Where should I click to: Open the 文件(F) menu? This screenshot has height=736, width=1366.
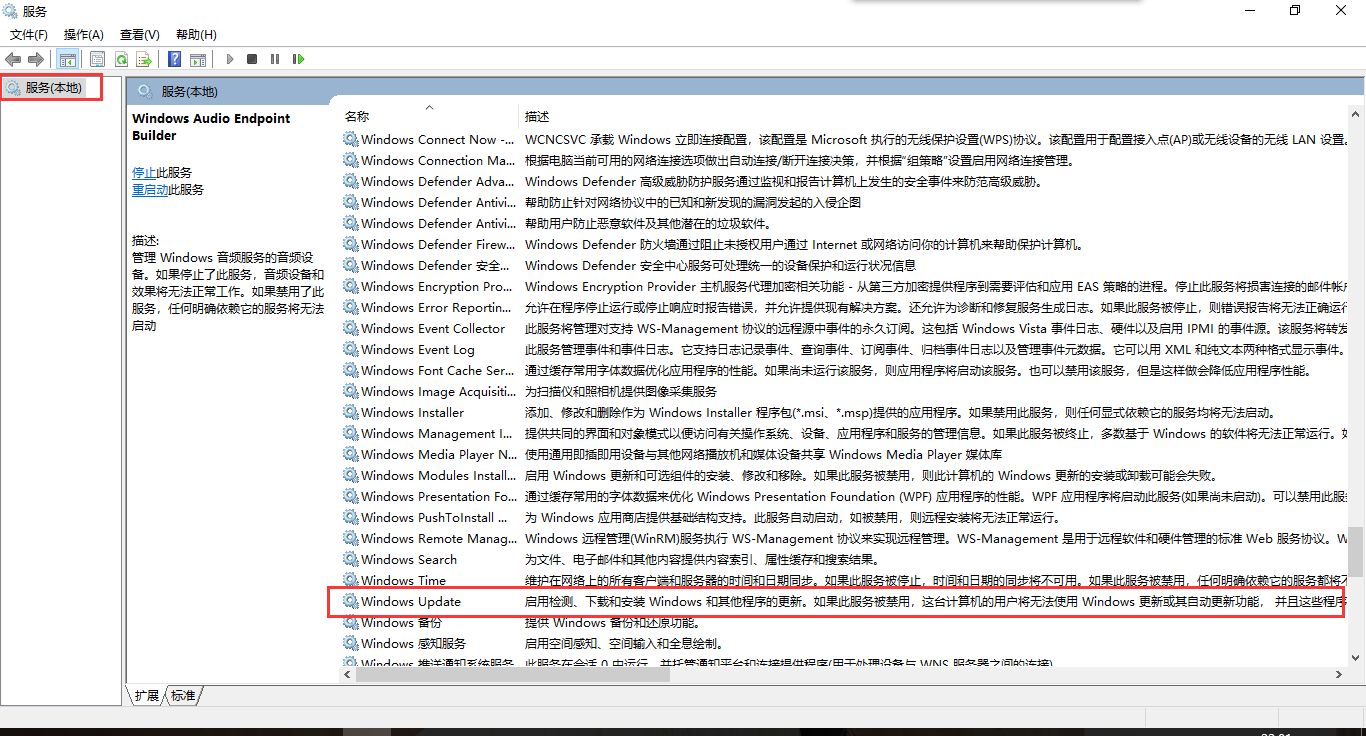[29, 34]
